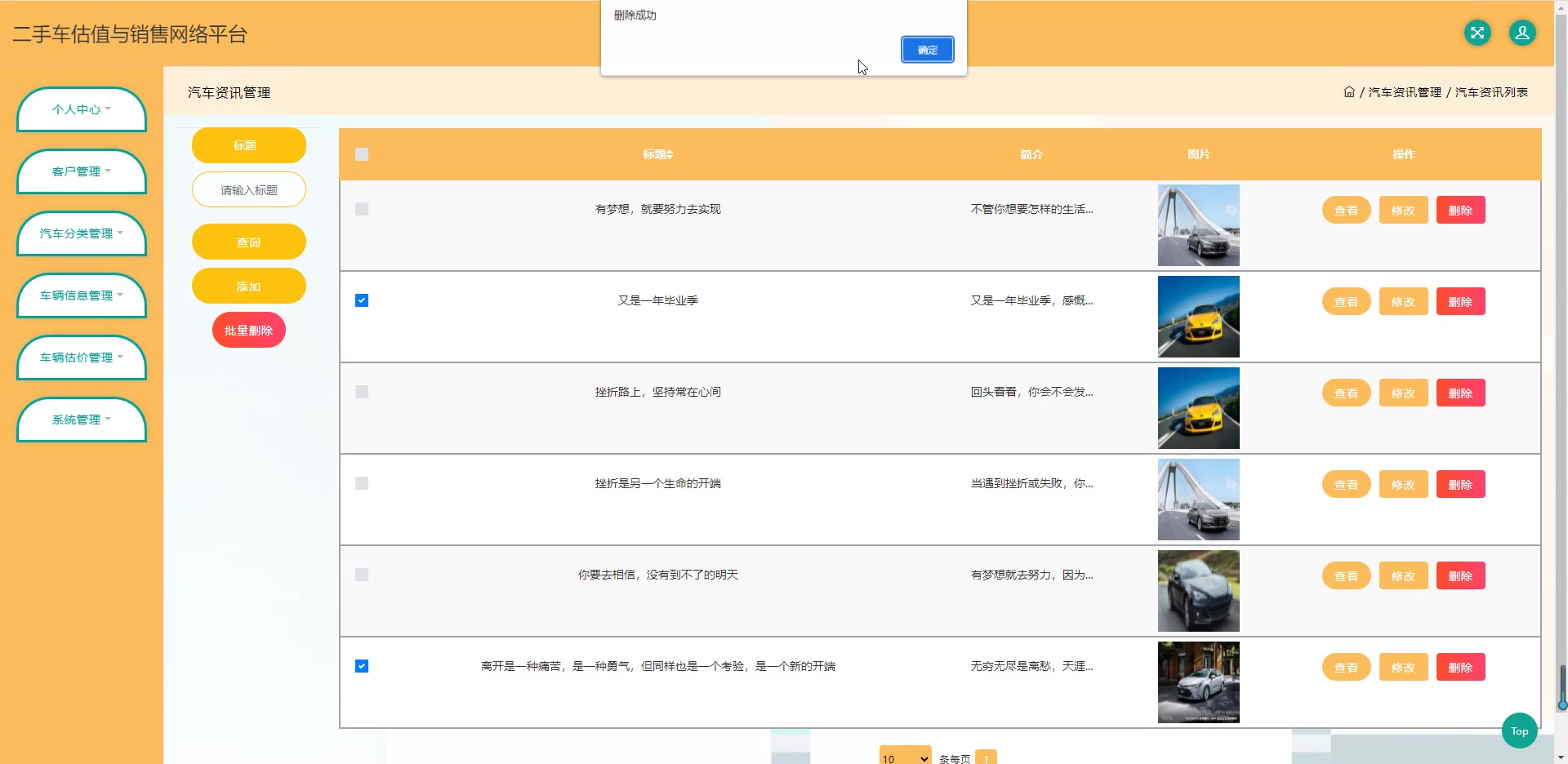Click the red 批量删除 button
The width and height of the screenshot is (1568, 764).
coord(248,331)
